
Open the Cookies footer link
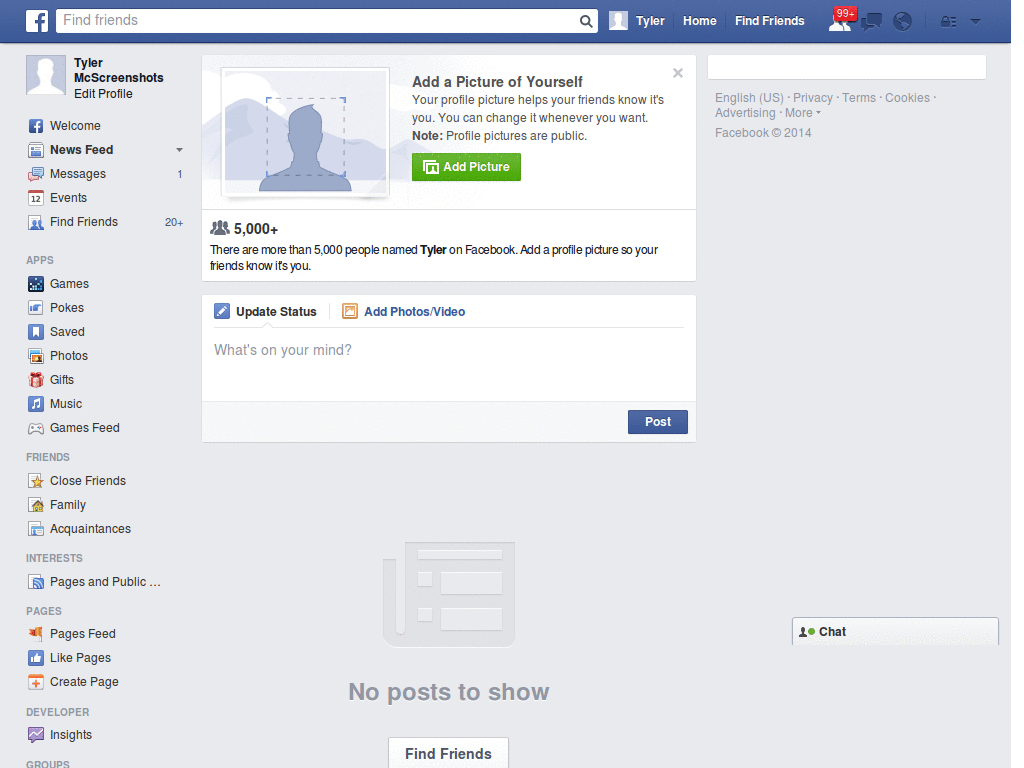click(x=907, y=98)
